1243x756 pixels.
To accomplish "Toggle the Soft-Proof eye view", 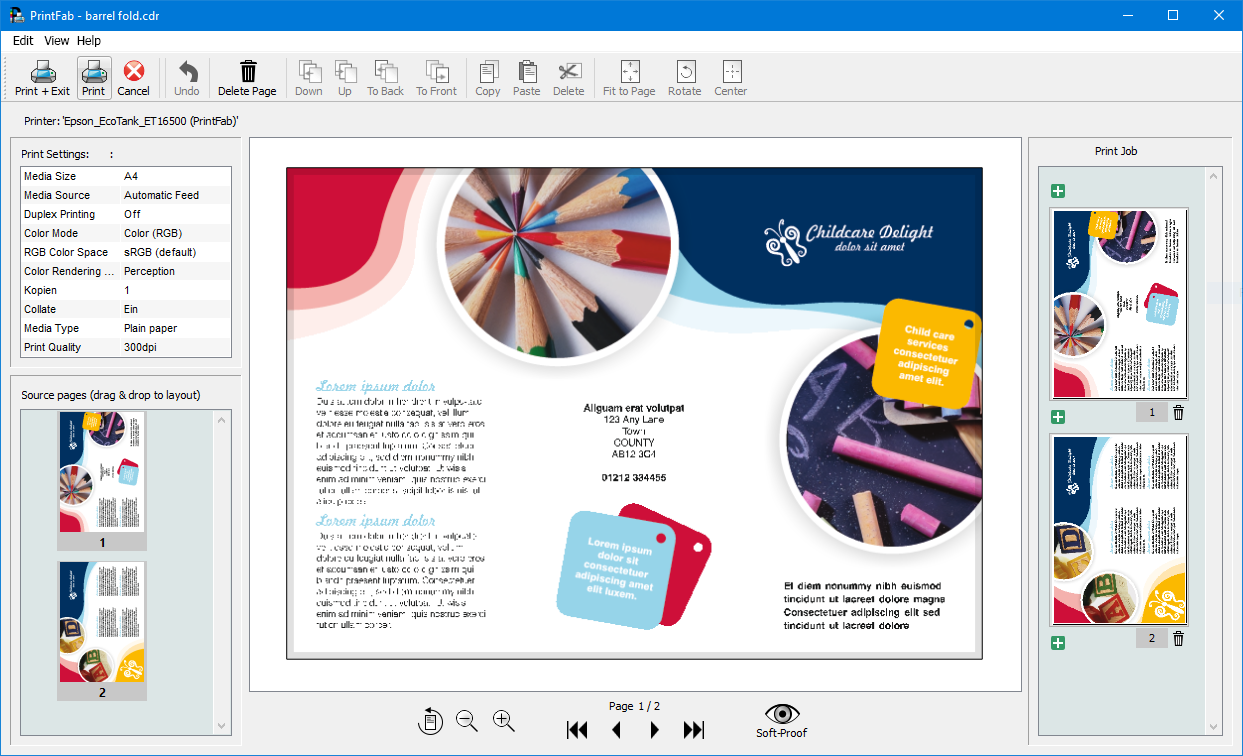I will [x=781, y=714].
